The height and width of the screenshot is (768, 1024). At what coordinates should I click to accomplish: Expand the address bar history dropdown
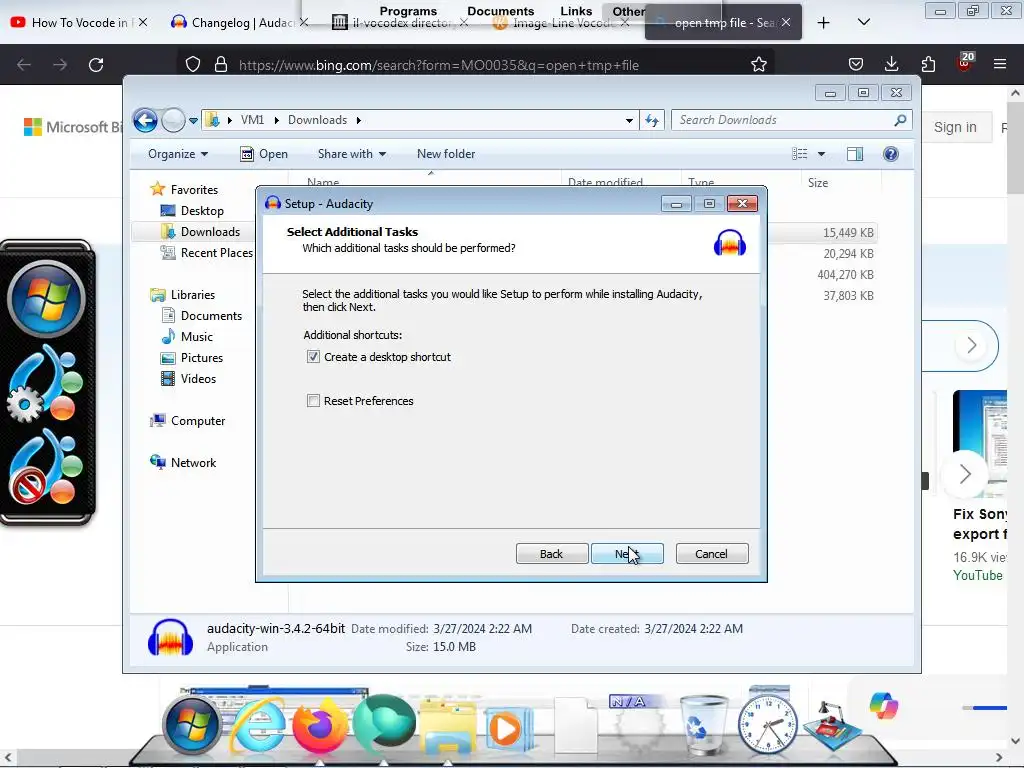[x=629, y=120]
